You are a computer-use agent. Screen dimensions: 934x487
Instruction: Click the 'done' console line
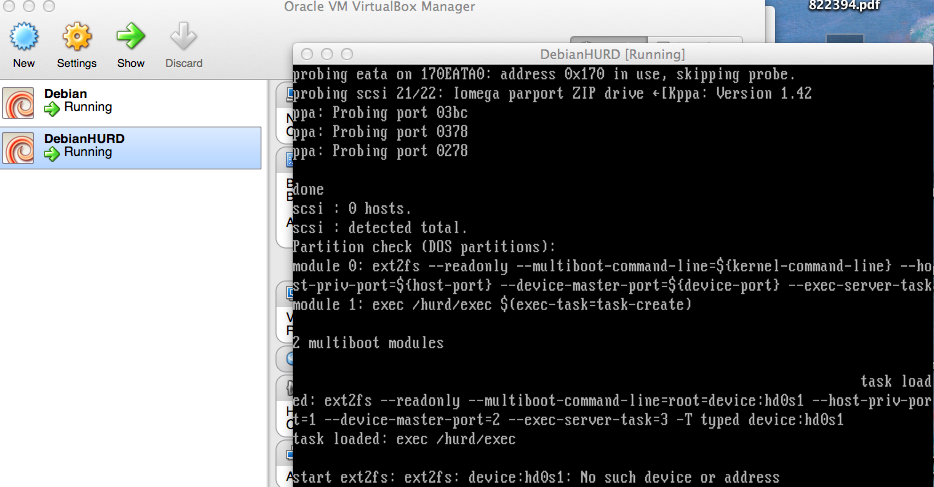coord(308,189)
